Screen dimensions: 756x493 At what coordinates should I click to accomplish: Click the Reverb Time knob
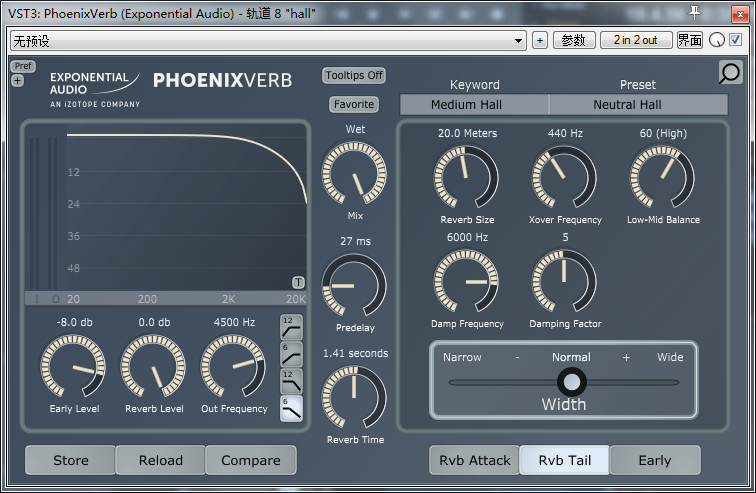tap(354, 397)
